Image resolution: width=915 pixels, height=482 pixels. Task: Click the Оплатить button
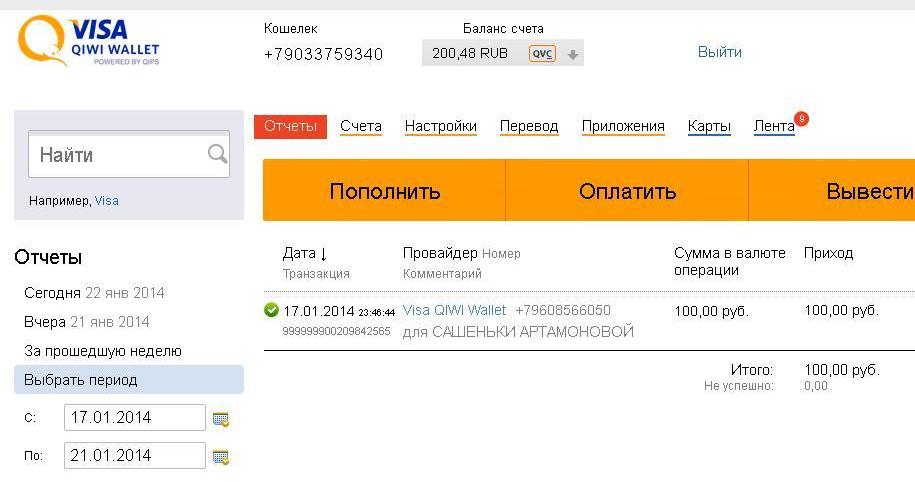tap(627, 190)
